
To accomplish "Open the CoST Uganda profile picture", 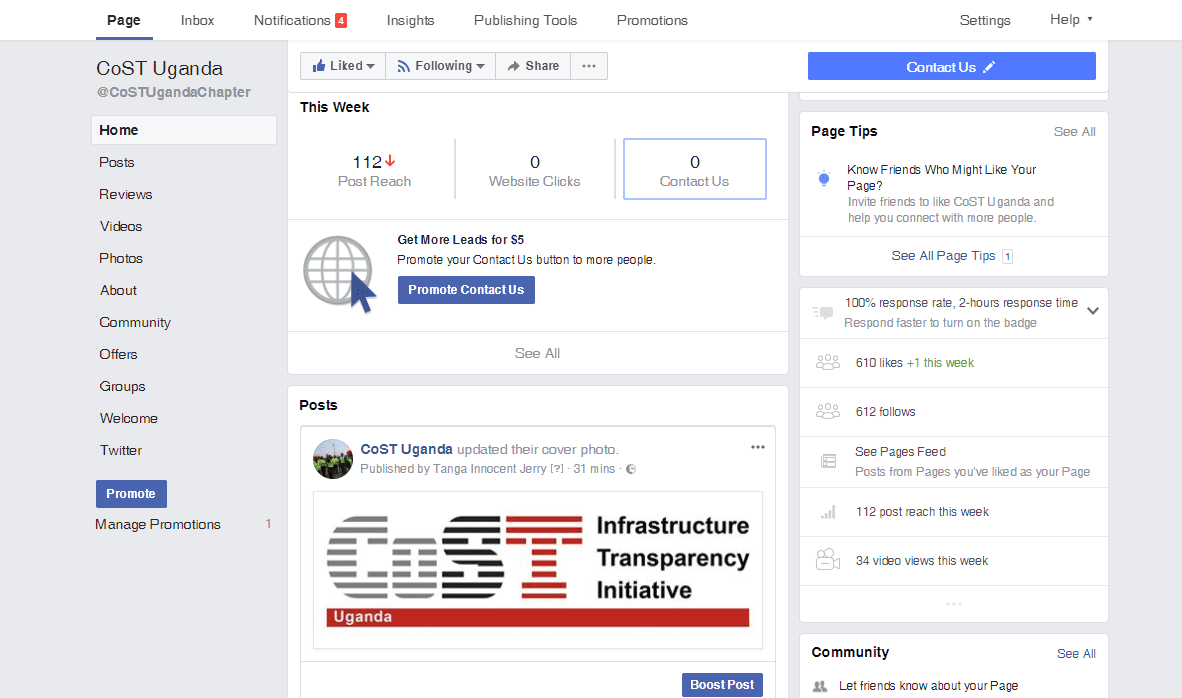I will pos(332,459).
